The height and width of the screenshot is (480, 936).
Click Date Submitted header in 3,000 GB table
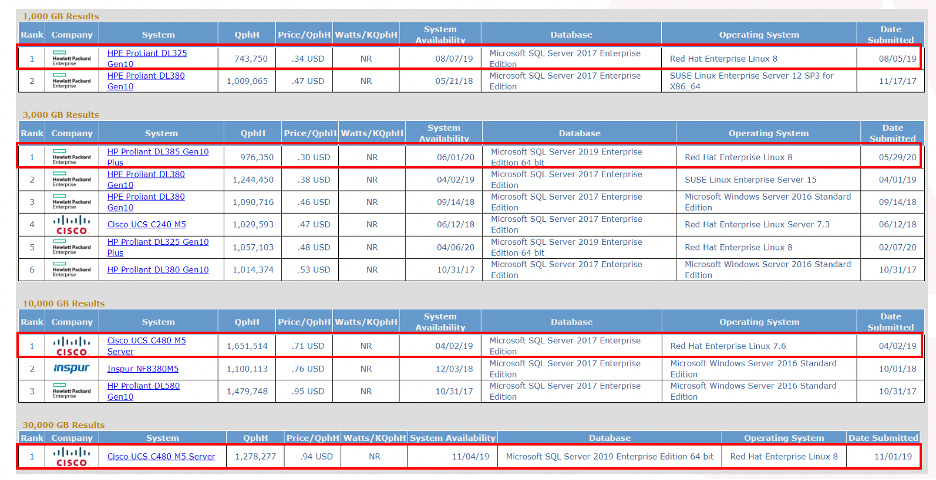[x=892, y=133]
